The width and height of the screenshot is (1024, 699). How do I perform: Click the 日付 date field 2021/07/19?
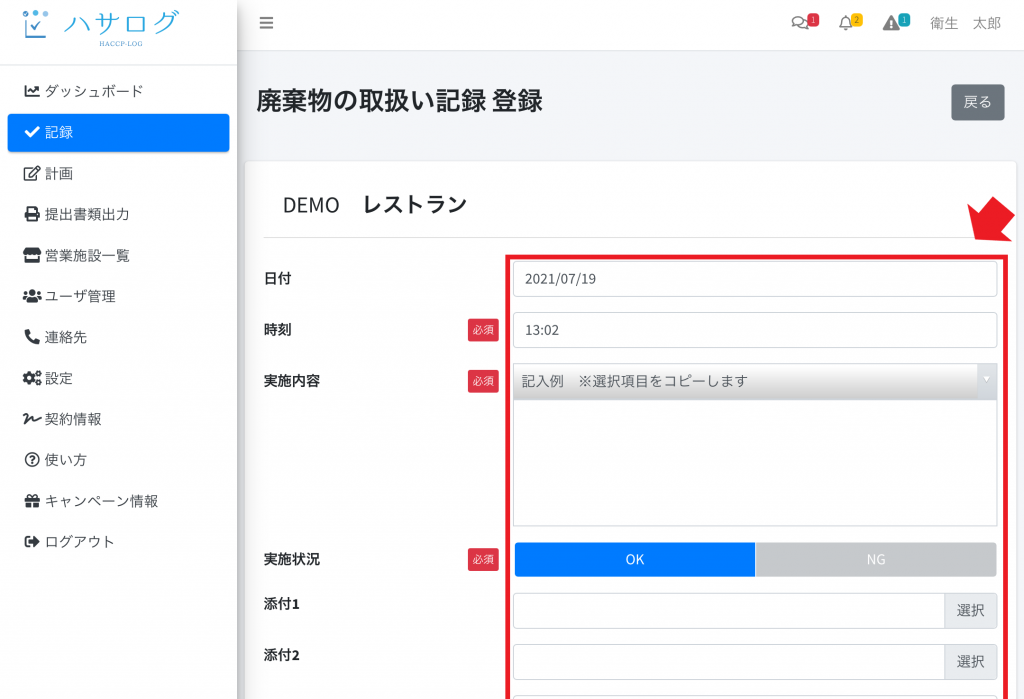pos(754,279)
